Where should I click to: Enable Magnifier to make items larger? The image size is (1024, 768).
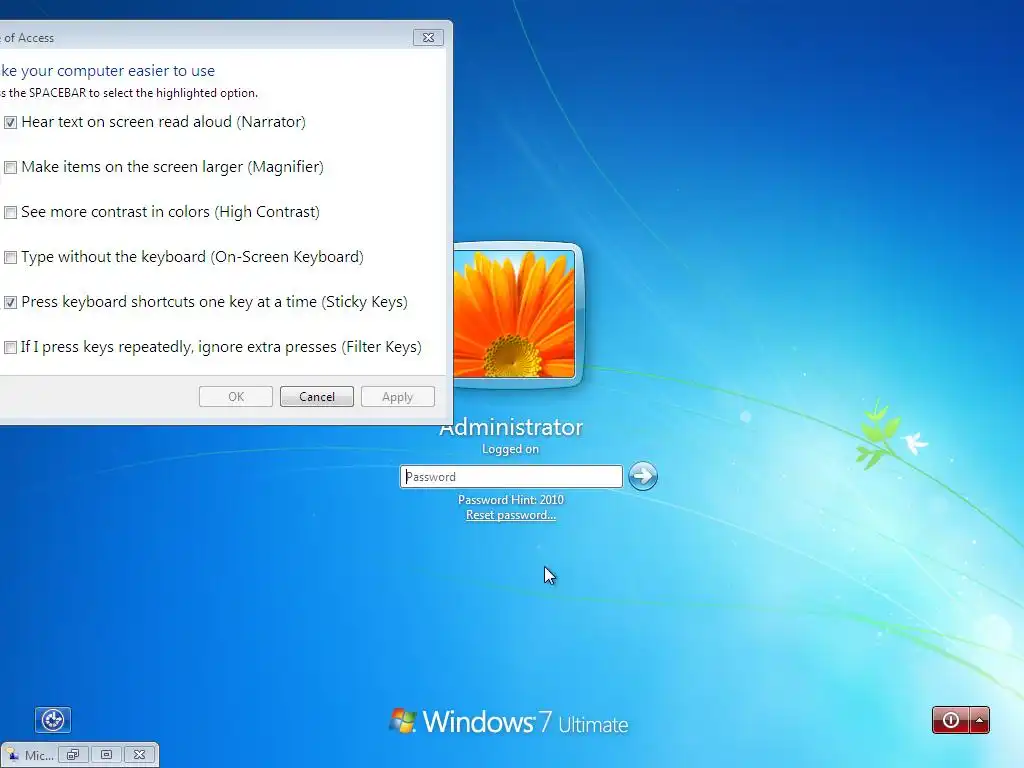[x=10, y=167]
